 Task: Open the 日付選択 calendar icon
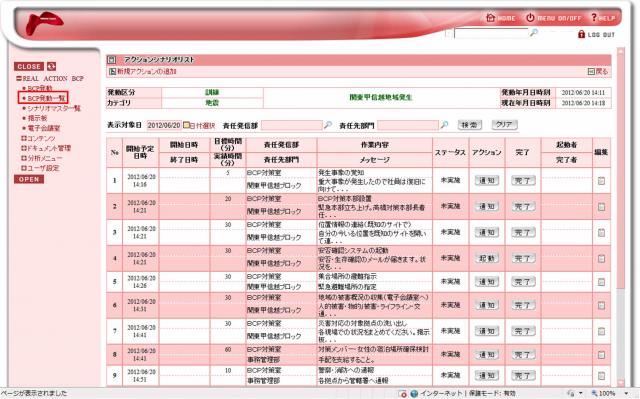point(186,125)
